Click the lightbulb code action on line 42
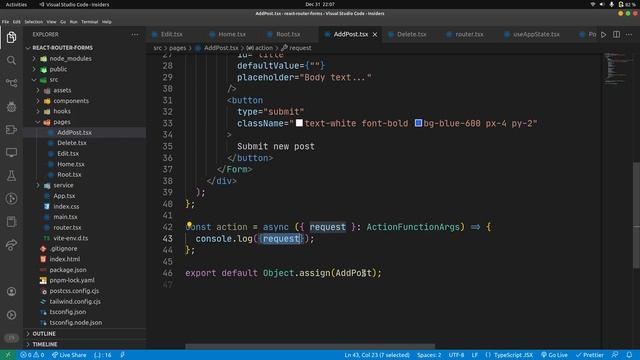Image resolution: width=640 pixels, height=360 pixels. (189, 224)
